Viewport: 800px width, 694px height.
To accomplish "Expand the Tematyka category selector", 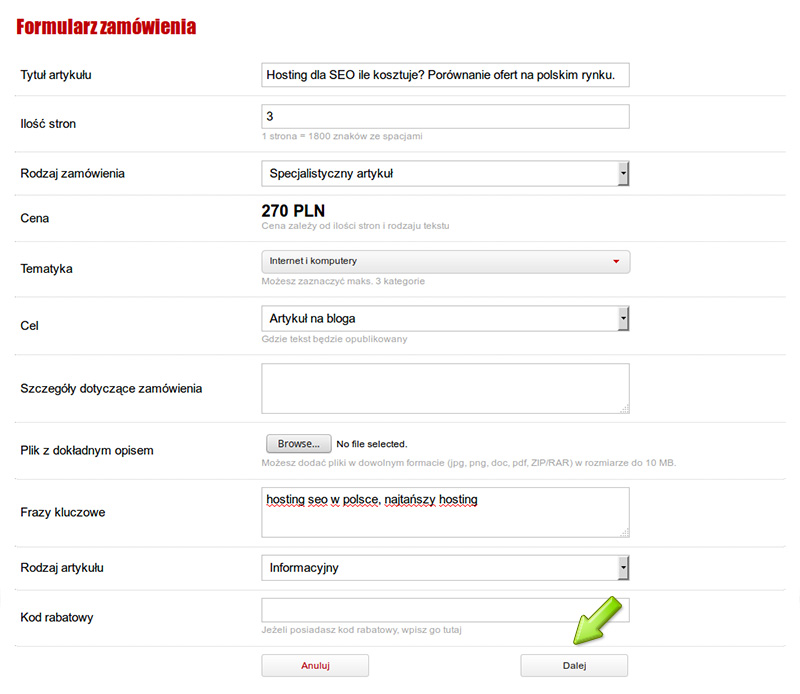I will click(x=445, y=262).
